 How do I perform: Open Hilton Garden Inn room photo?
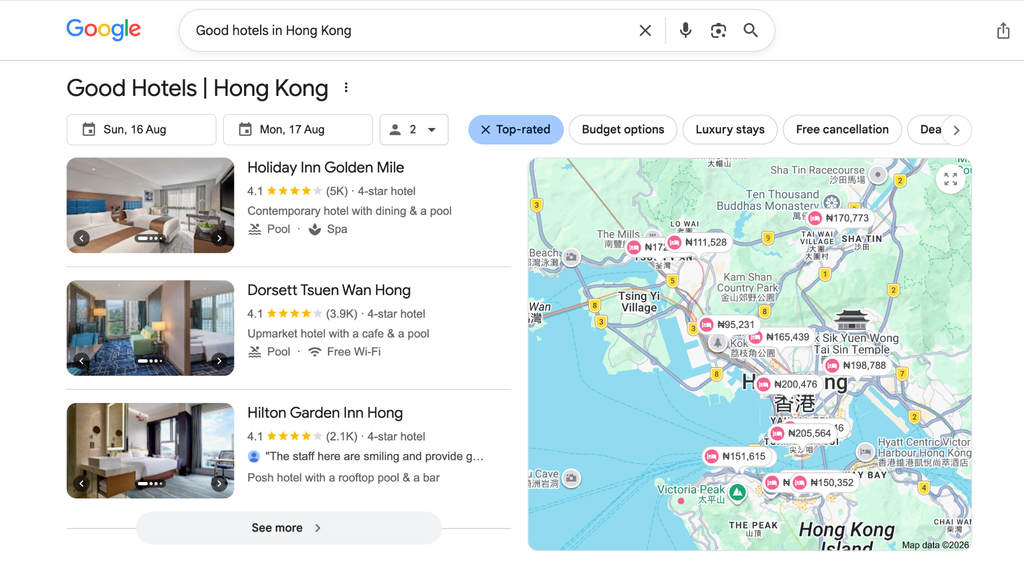click(x=150, y=451)
